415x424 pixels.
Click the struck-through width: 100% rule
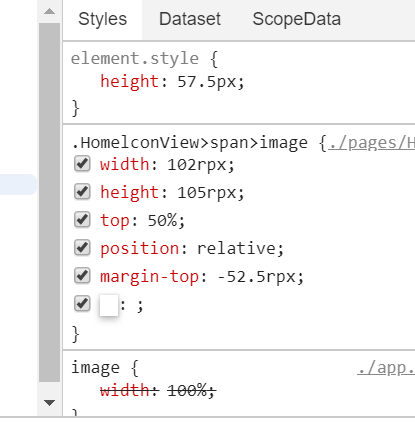pos(158,390)
